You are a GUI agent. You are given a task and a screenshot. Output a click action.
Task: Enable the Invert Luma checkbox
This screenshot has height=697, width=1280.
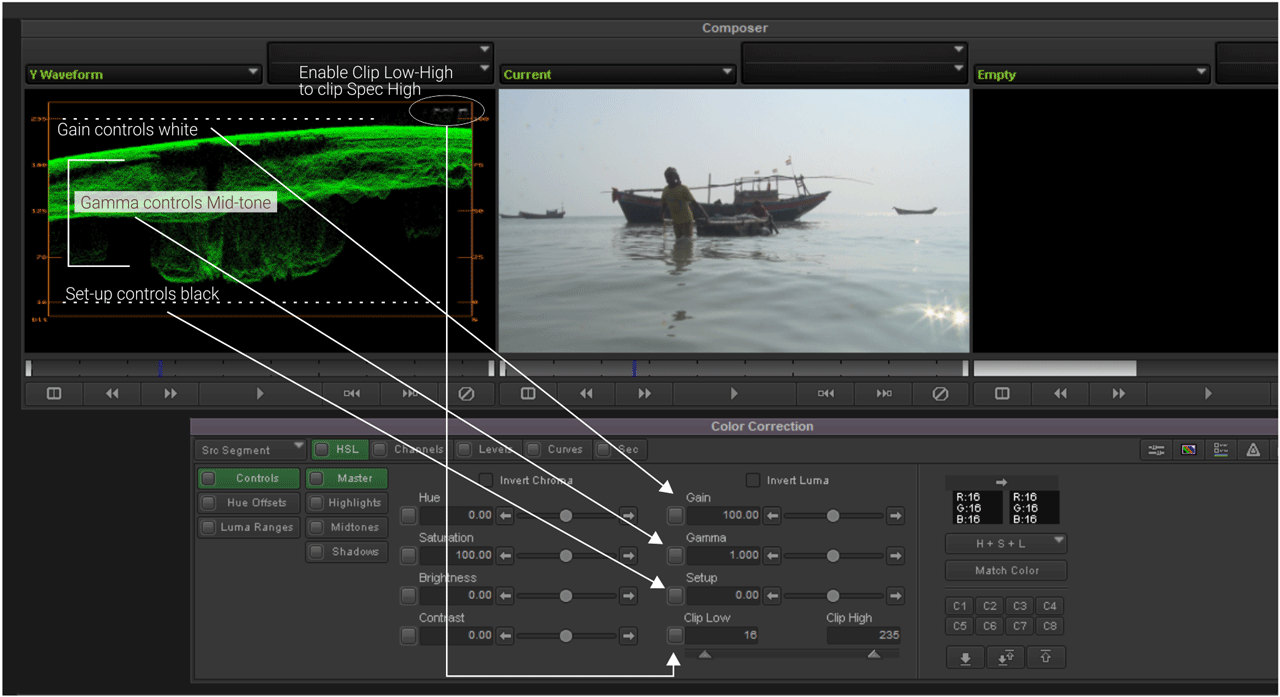tap(752, 480)
